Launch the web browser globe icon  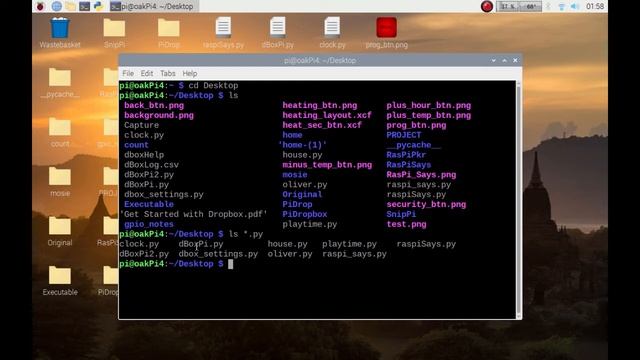tap(56, 6)
